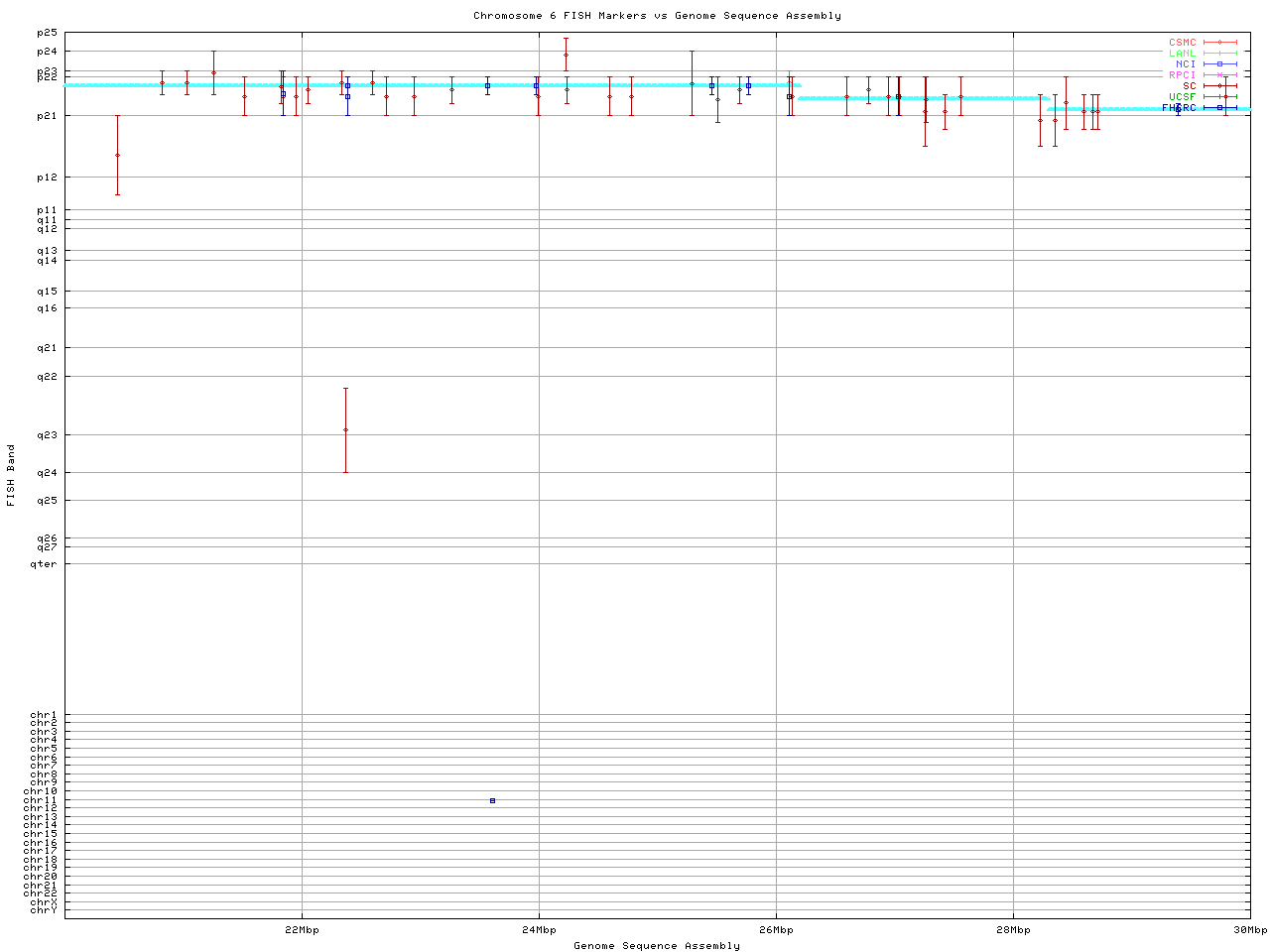Click the NCI legend label text
1270x952 pixels.
(x=1186, y=64)
